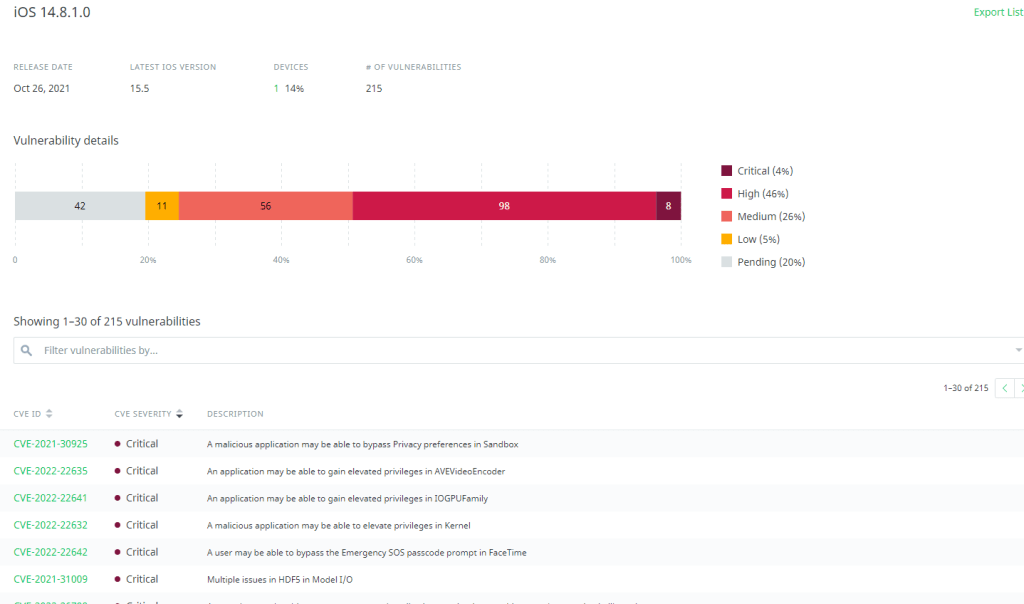Click the Critical severity dot beside CVE-2021-30925

tap(118, 443)
